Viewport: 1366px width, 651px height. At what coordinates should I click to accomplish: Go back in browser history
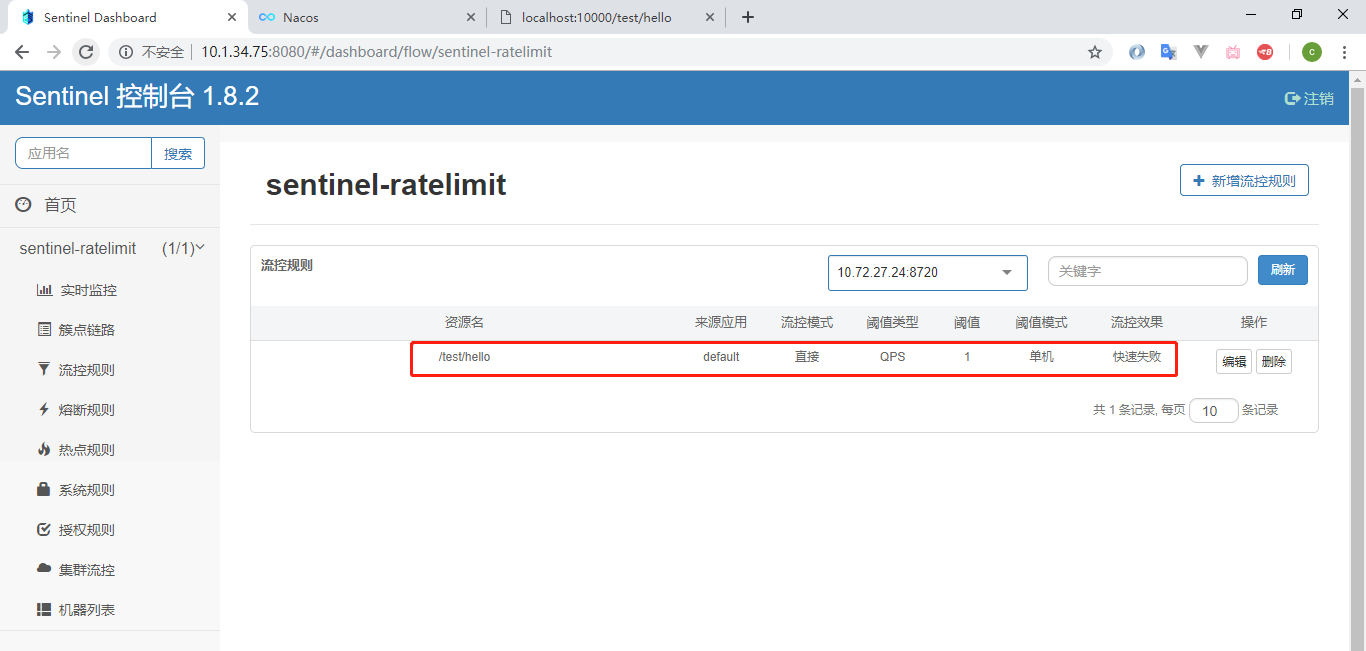[22, 52]
